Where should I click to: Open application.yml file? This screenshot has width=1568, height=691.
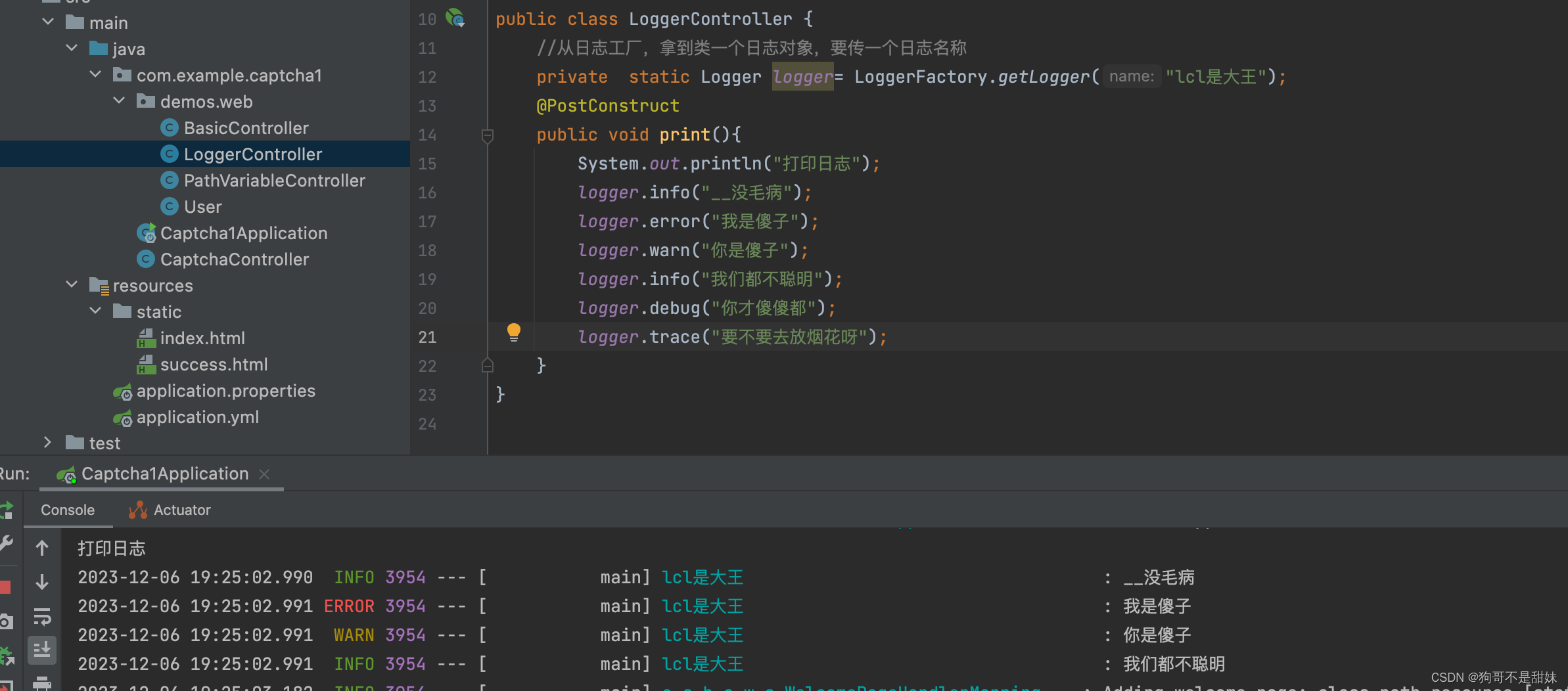pos(197,417)
